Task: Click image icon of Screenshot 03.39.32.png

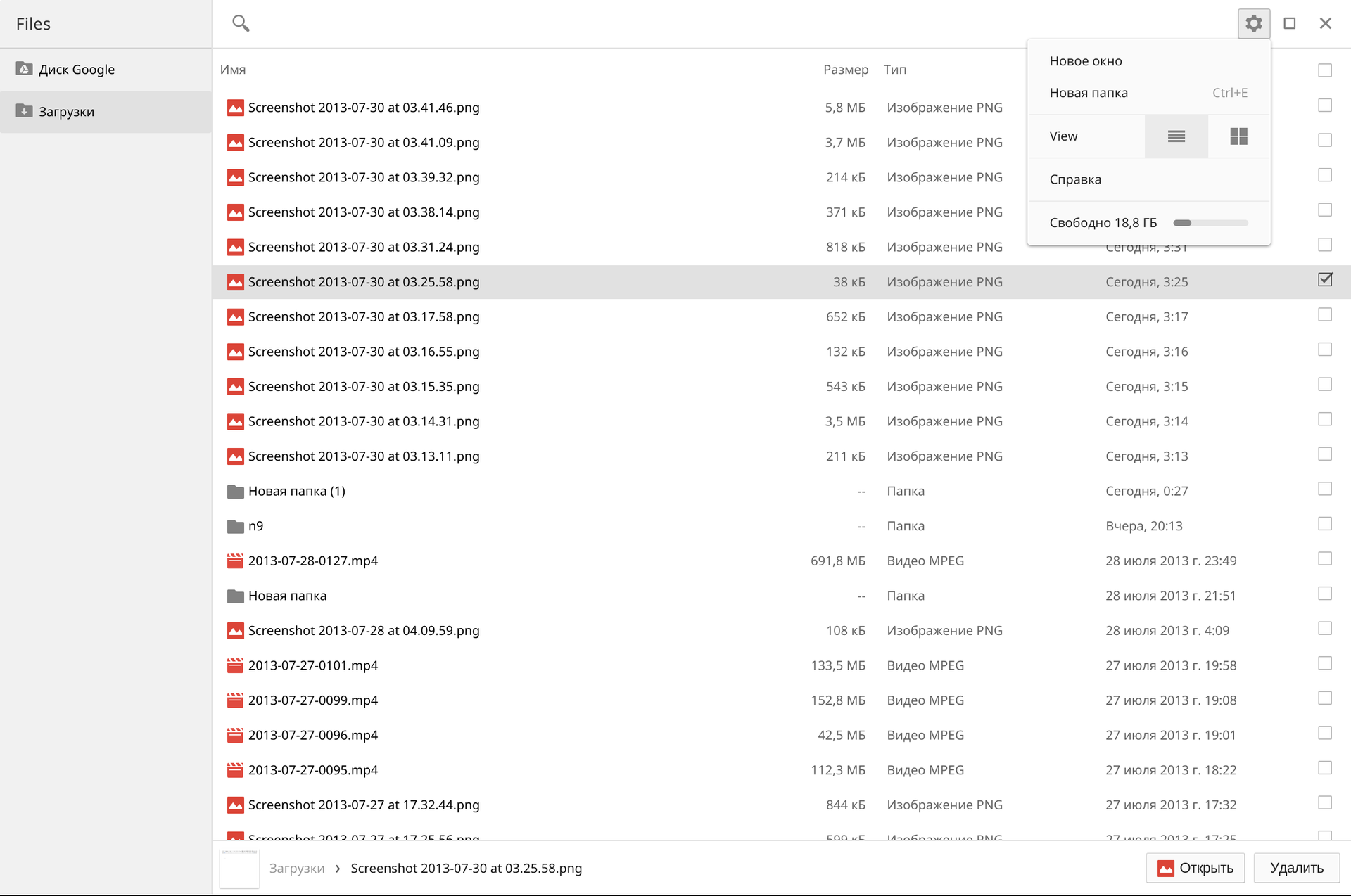Action: (236, 177)
